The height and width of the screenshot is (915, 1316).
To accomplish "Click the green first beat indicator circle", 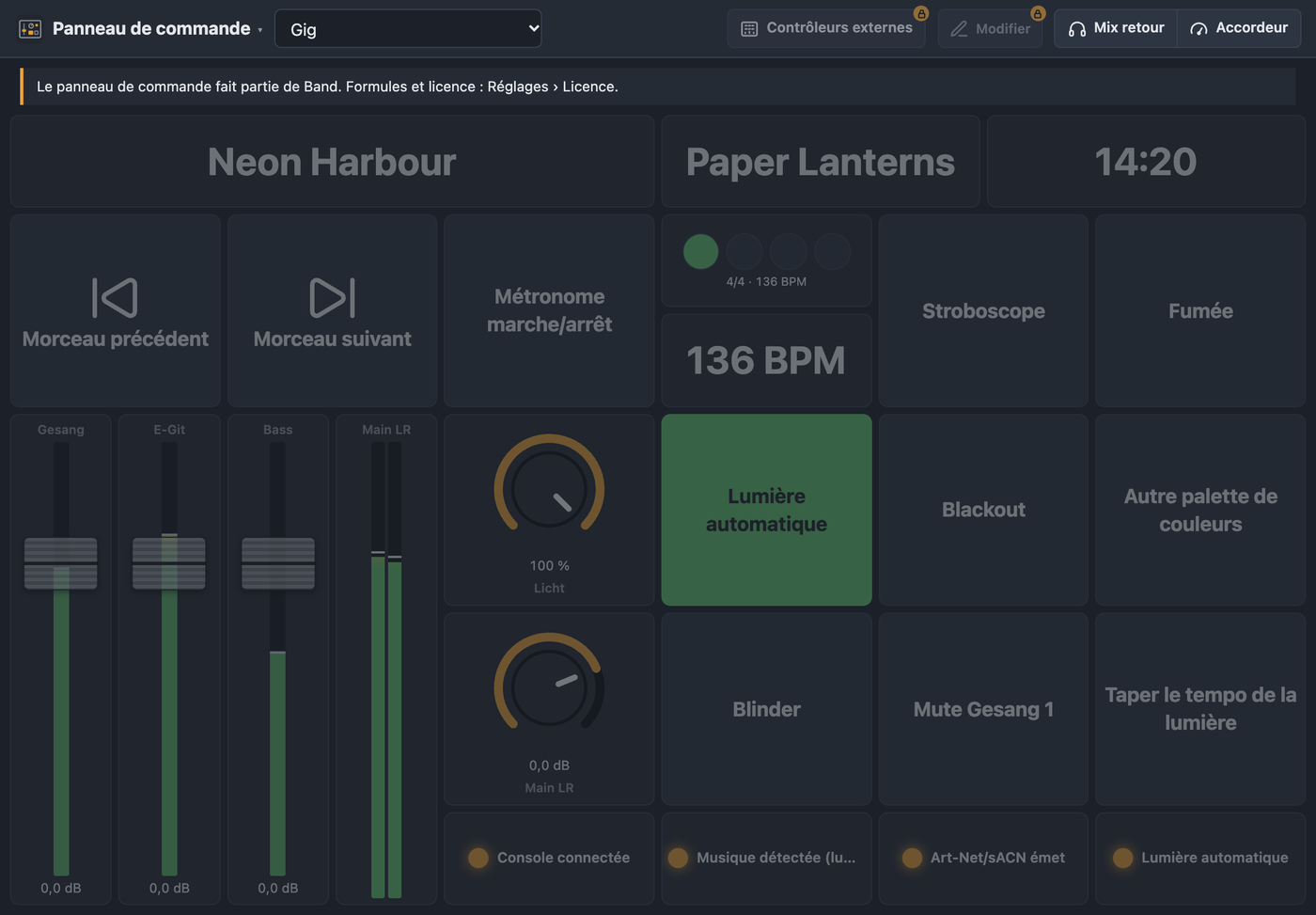I will (700, 251).
